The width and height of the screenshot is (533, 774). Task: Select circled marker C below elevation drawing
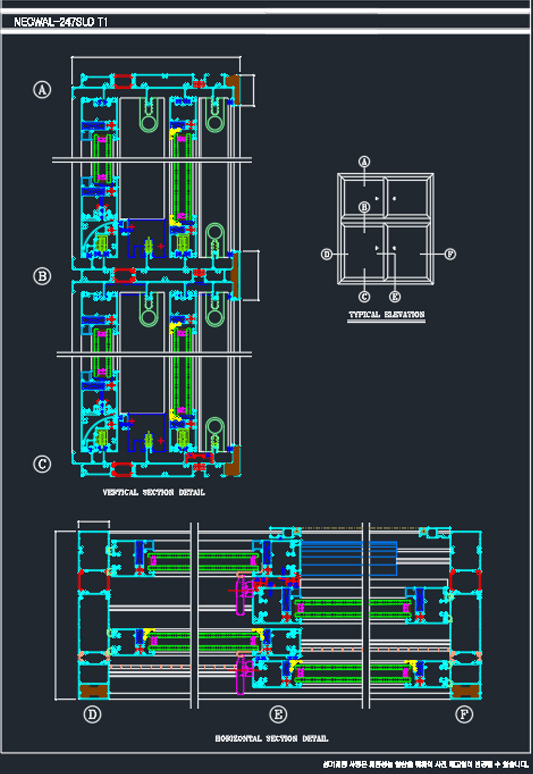[364, 296]
